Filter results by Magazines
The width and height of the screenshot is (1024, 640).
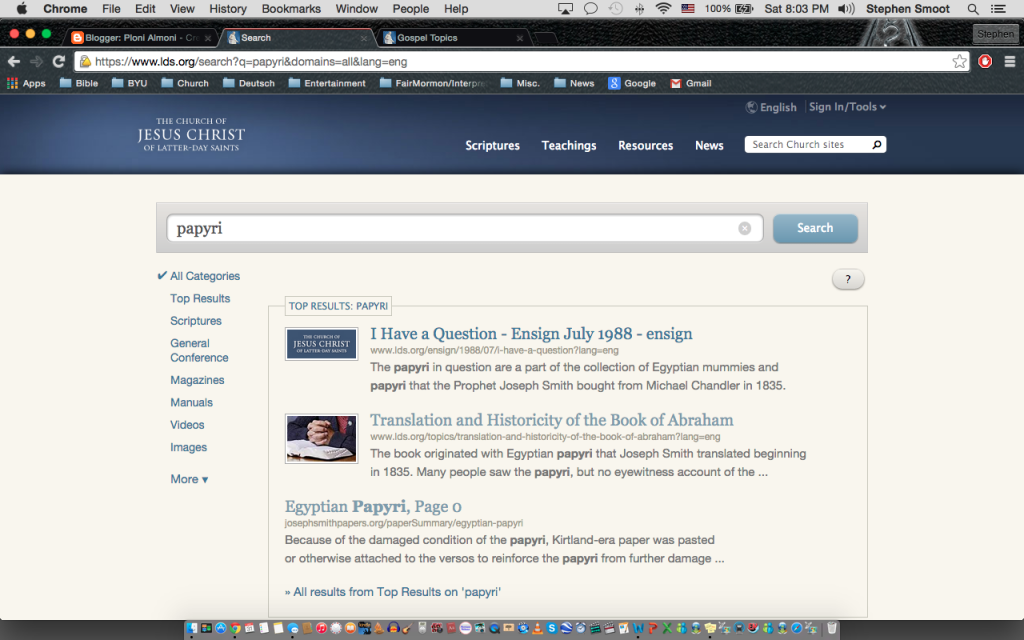coord(197,380)
